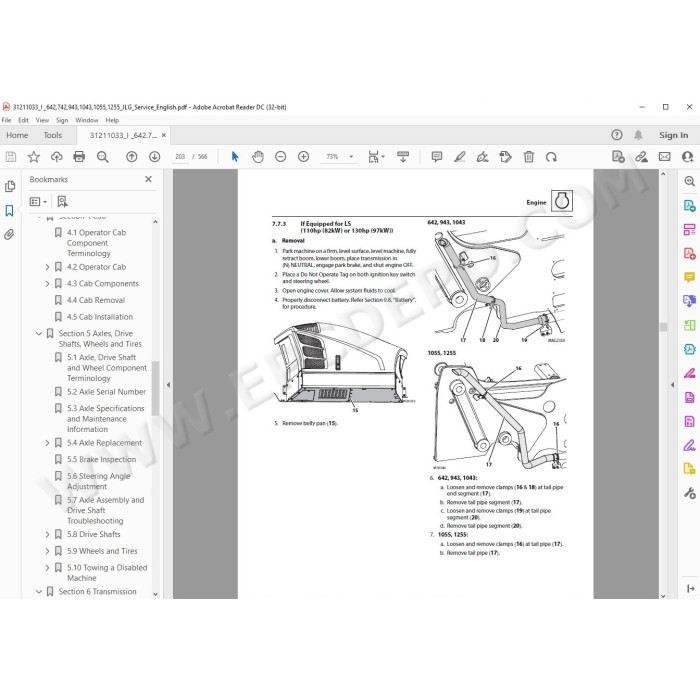This screenshot has width=700, height=700.
Task: Switch to the Tools tab
Action: tap(53, 135)
